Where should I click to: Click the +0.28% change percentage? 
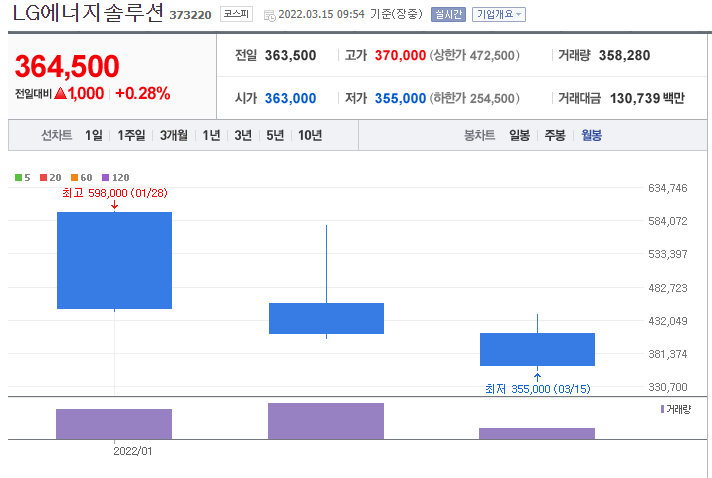(x=143, y=94)
